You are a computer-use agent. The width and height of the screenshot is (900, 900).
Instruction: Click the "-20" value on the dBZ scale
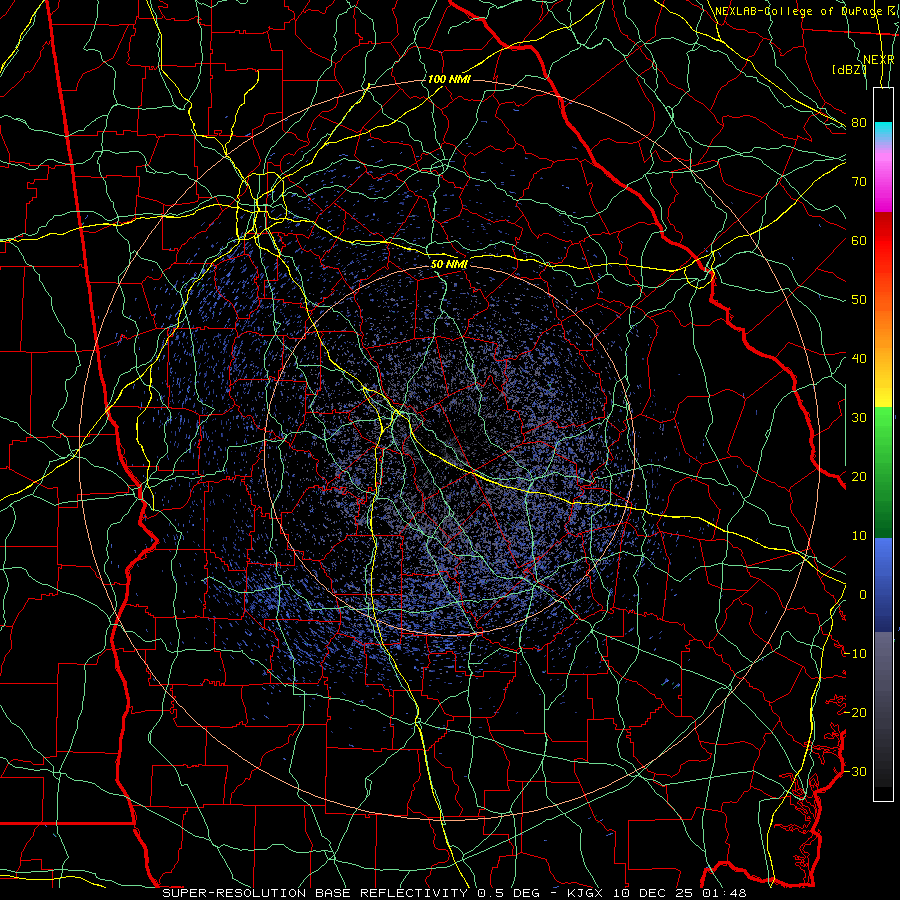click(855, 713)
